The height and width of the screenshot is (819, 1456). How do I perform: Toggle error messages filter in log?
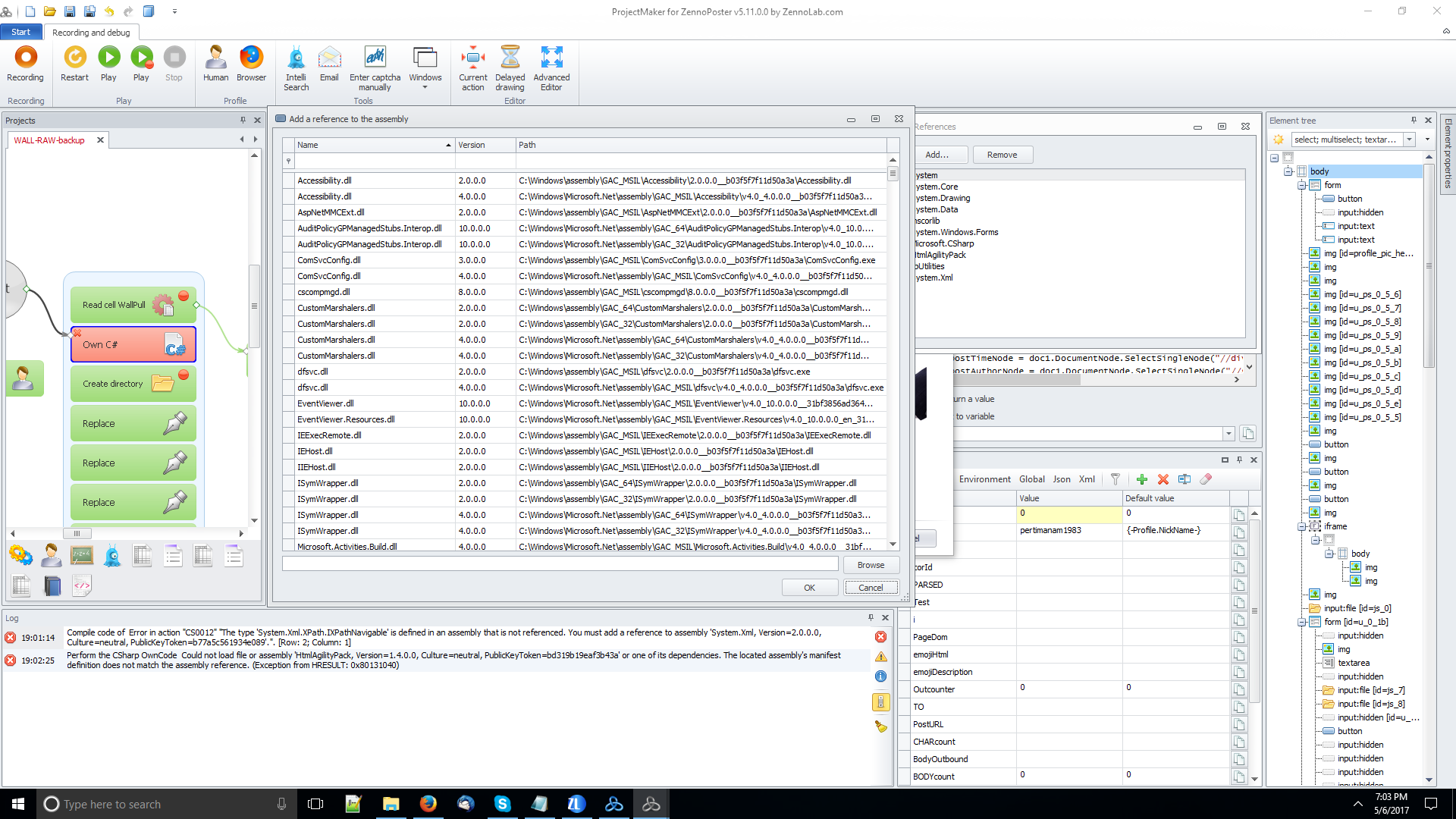(880, 637)
